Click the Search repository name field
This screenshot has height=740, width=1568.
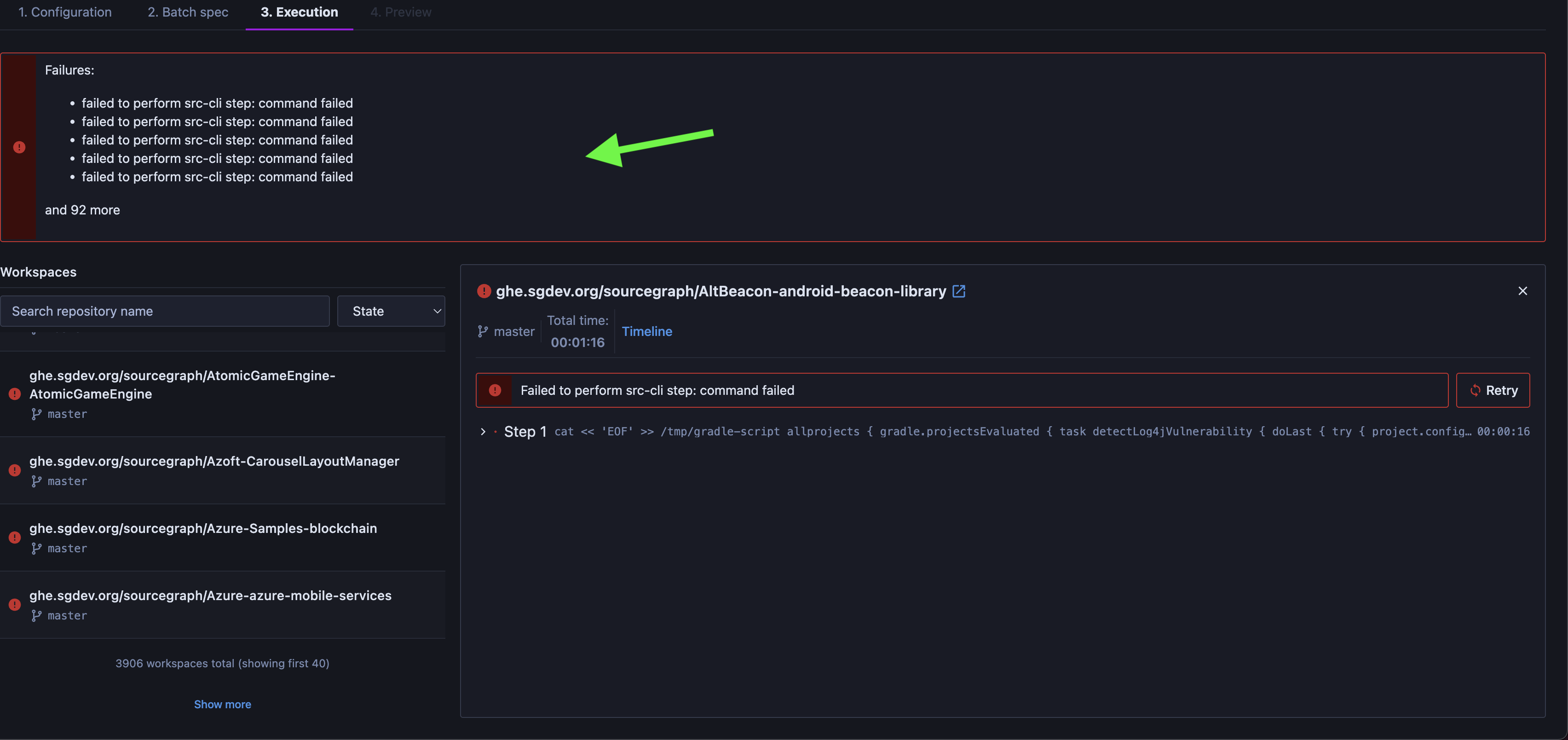pyautogui.click(x=165, y=311)
